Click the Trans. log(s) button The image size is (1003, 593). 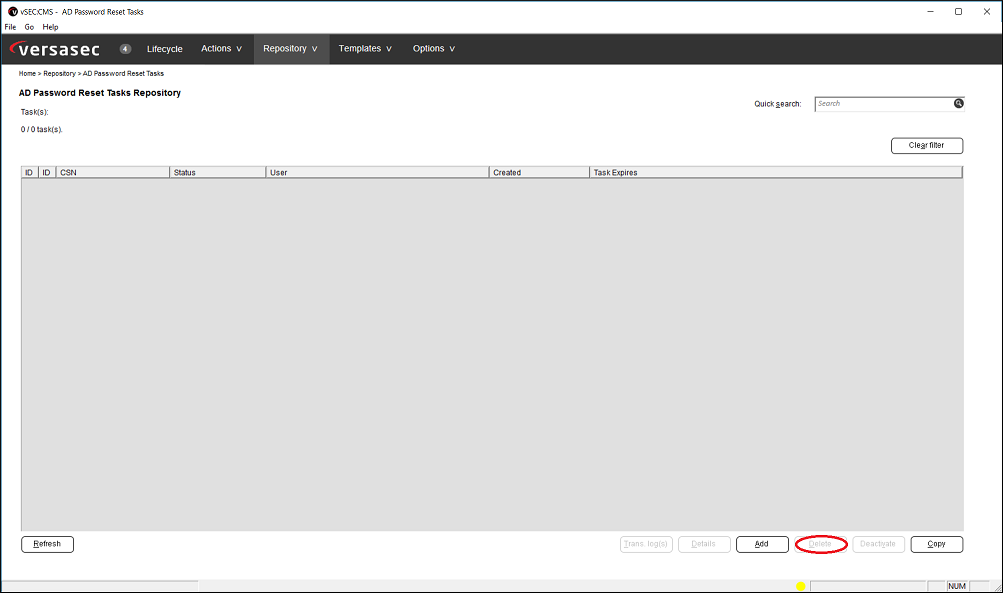(x=646, y=544)
